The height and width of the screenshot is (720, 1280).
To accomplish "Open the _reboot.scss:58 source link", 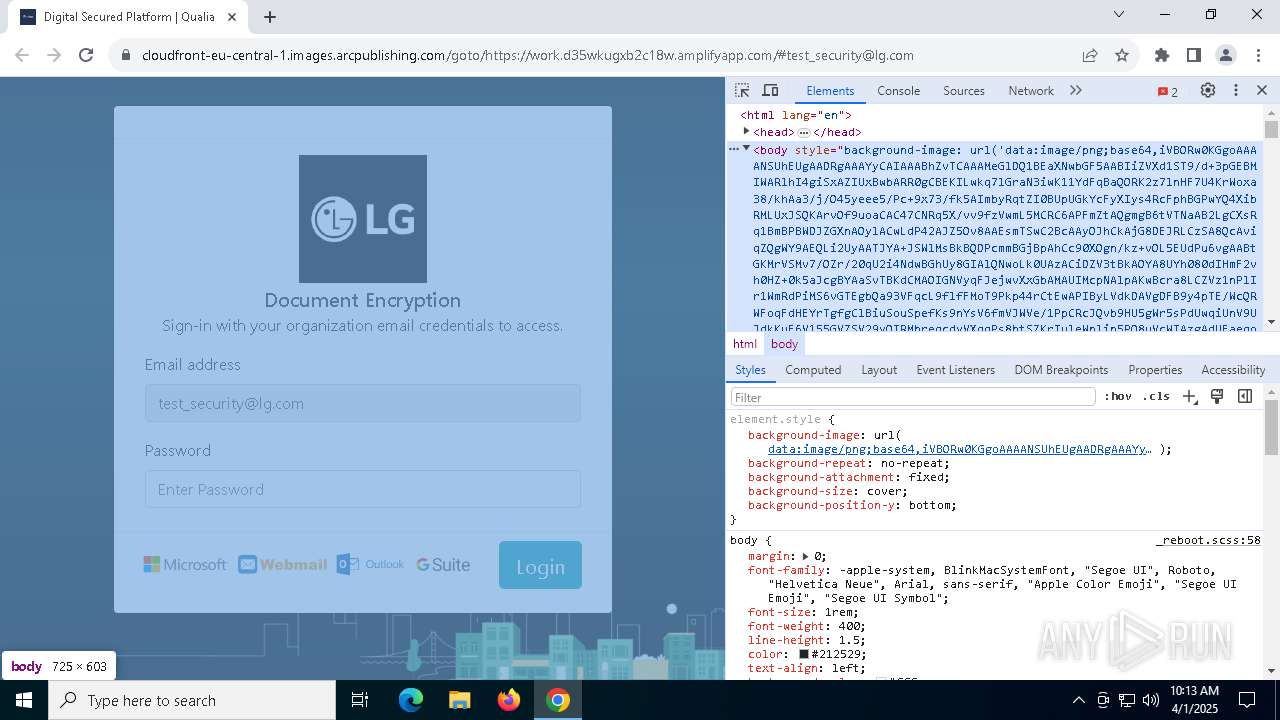I will 1208,540.
